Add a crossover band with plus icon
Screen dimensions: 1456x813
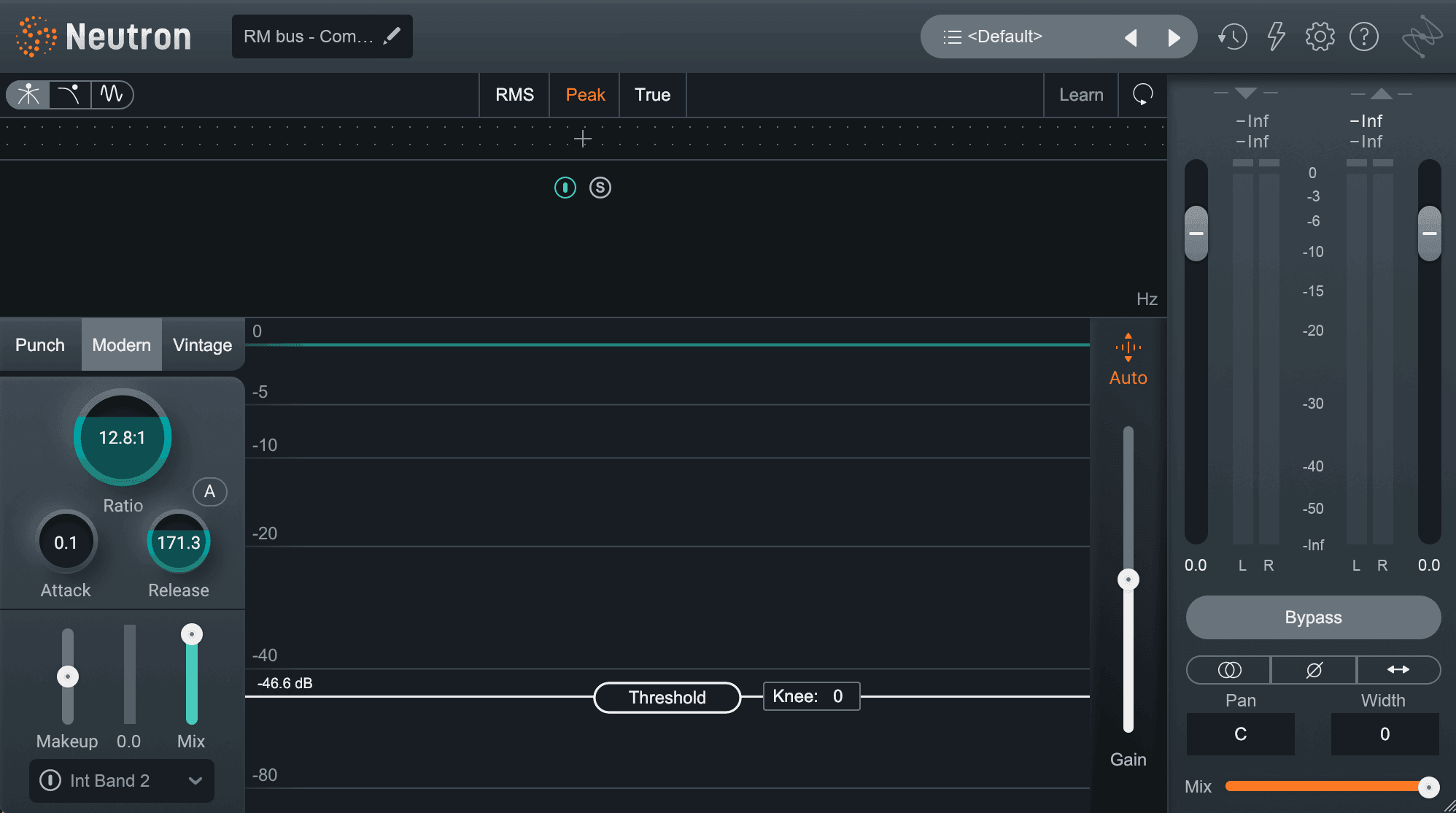pyautogui.click(x=582, y=139)
